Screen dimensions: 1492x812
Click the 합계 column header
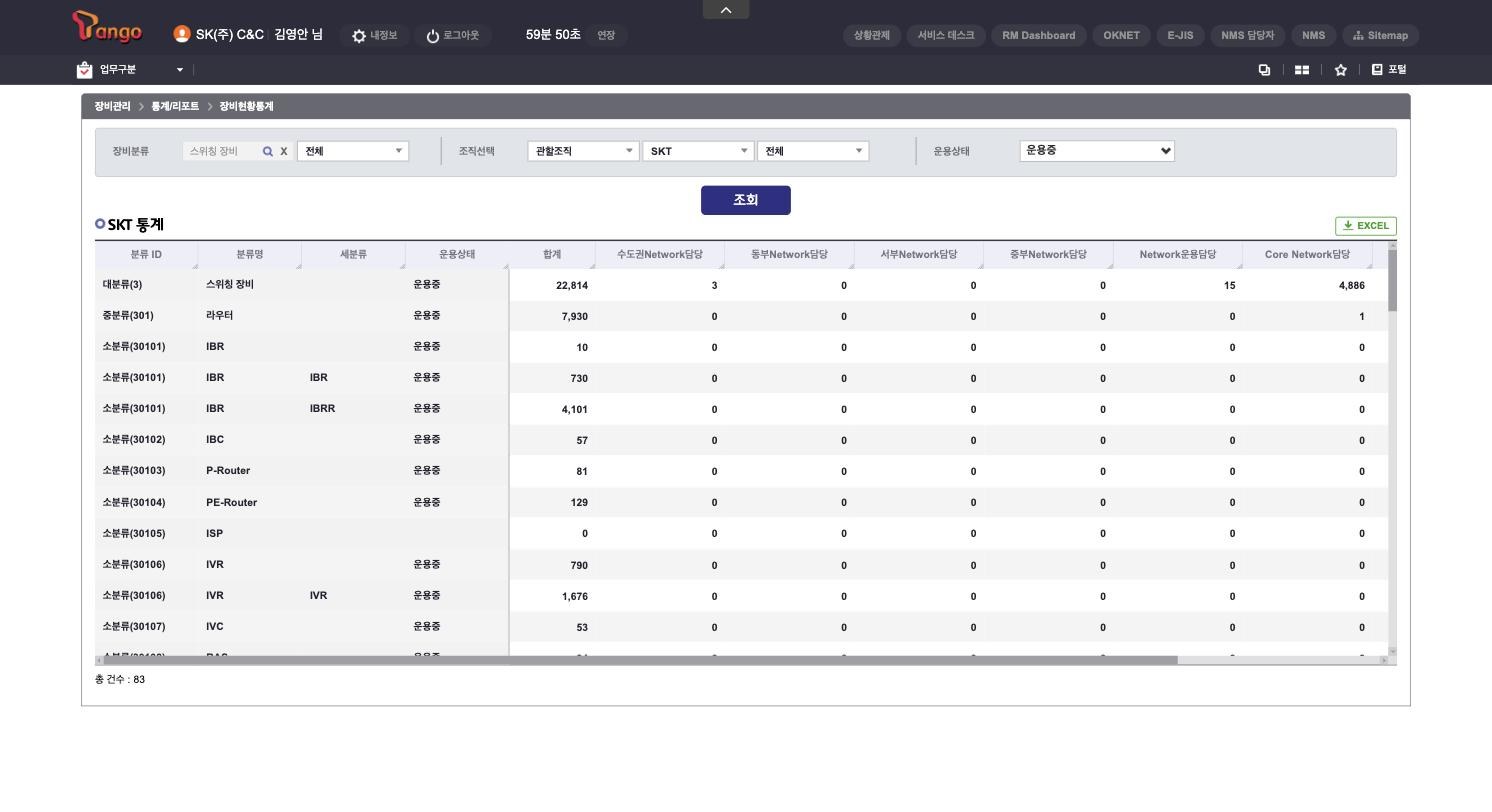coord(552,255)
